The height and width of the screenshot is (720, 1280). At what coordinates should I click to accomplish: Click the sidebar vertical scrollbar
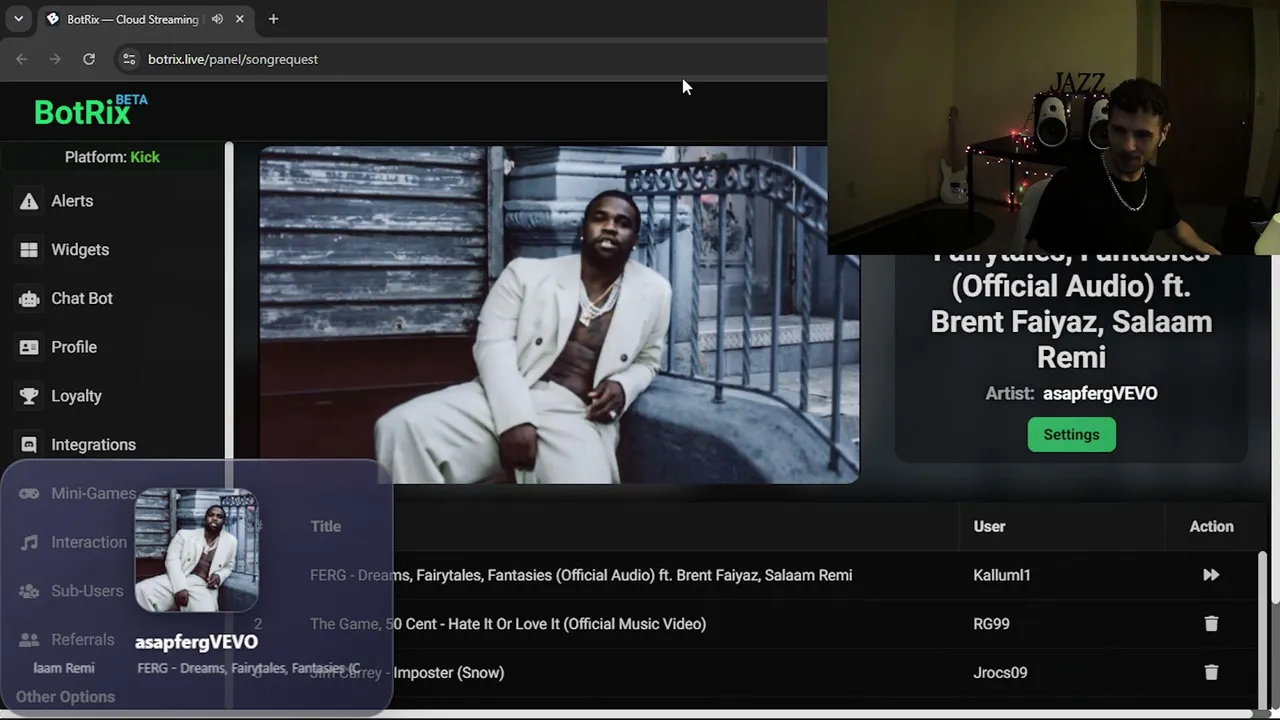pos(229,300)
